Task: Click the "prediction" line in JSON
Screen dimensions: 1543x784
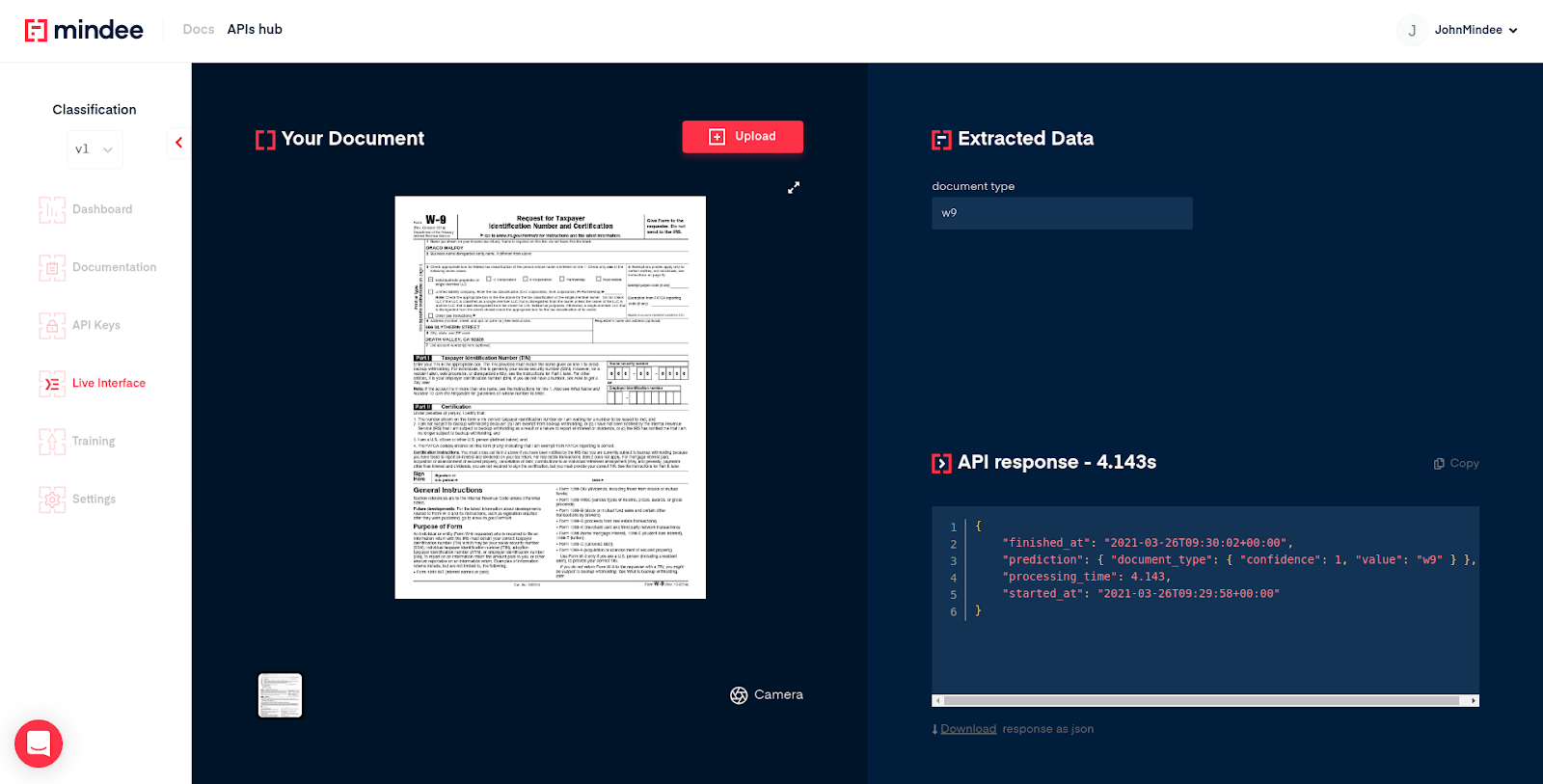Action: click(x=1239, y=559)
